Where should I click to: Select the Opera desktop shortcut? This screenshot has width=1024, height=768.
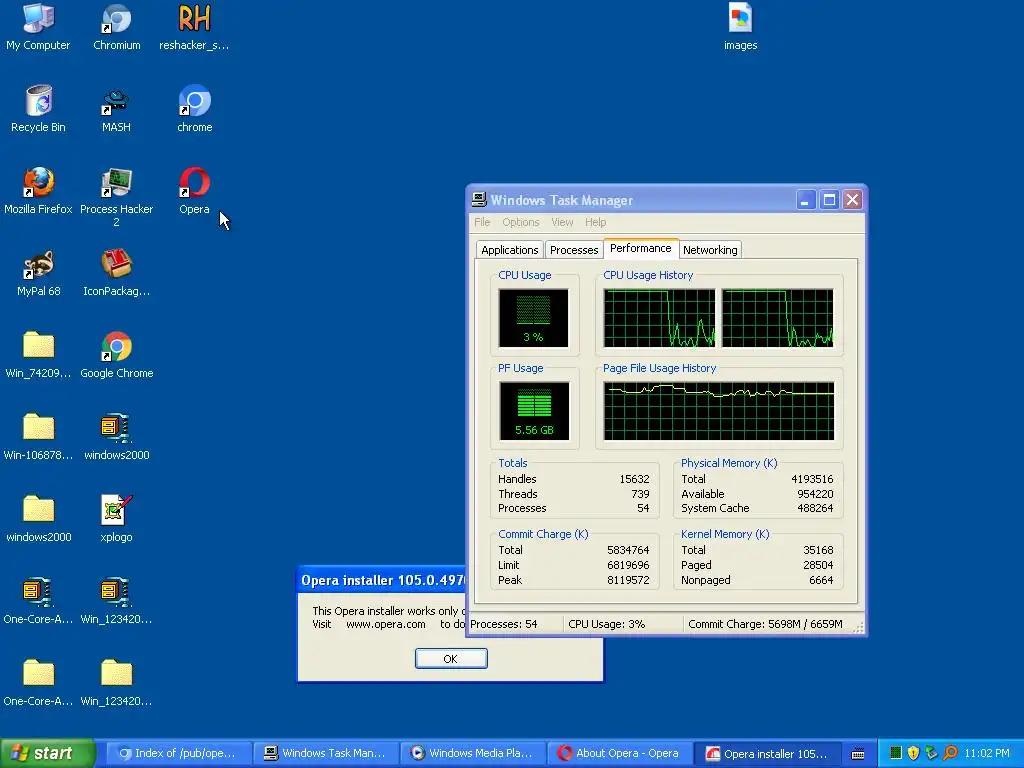[195, 191]
